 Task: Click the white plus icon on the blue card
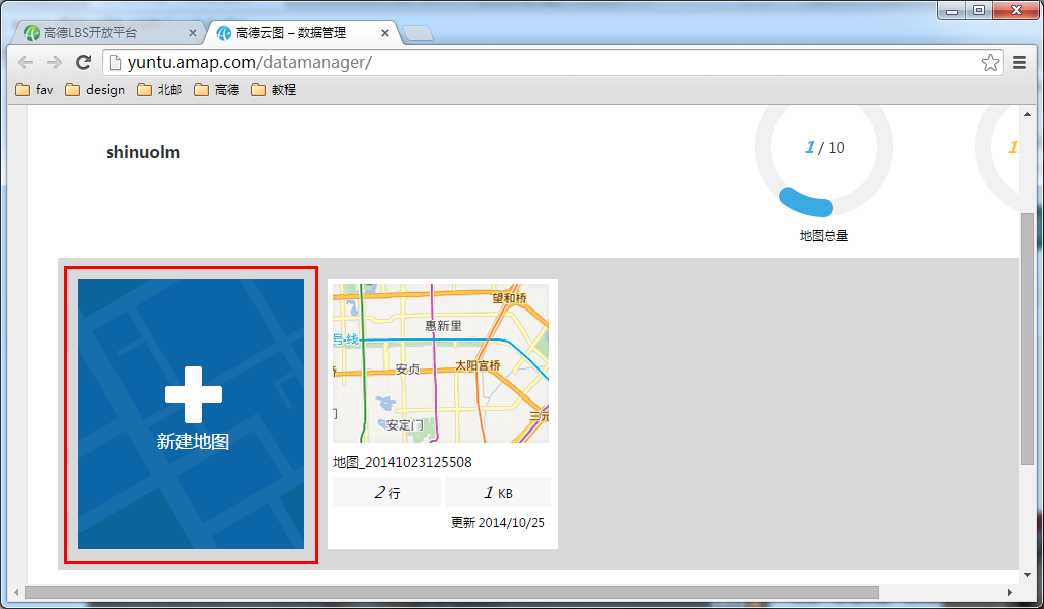(x=194, y=394)
